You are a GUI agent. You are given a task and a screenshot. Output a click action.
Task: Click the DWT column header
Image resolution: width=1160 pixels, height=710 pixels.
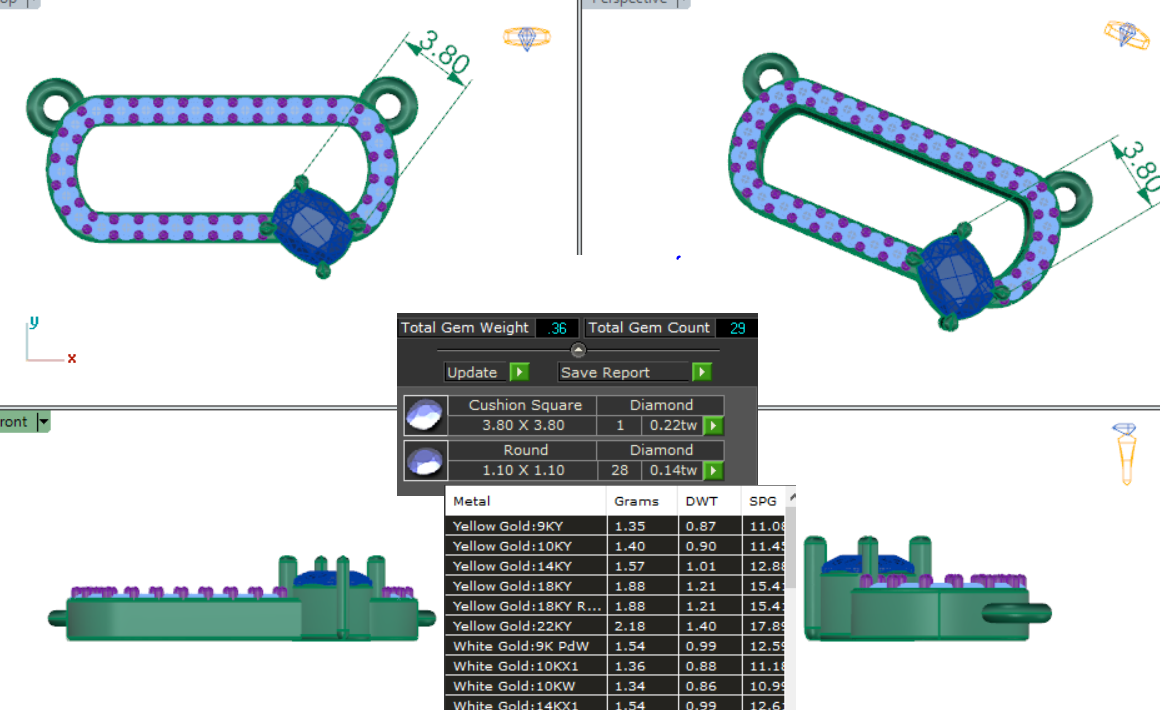point(709,501)
